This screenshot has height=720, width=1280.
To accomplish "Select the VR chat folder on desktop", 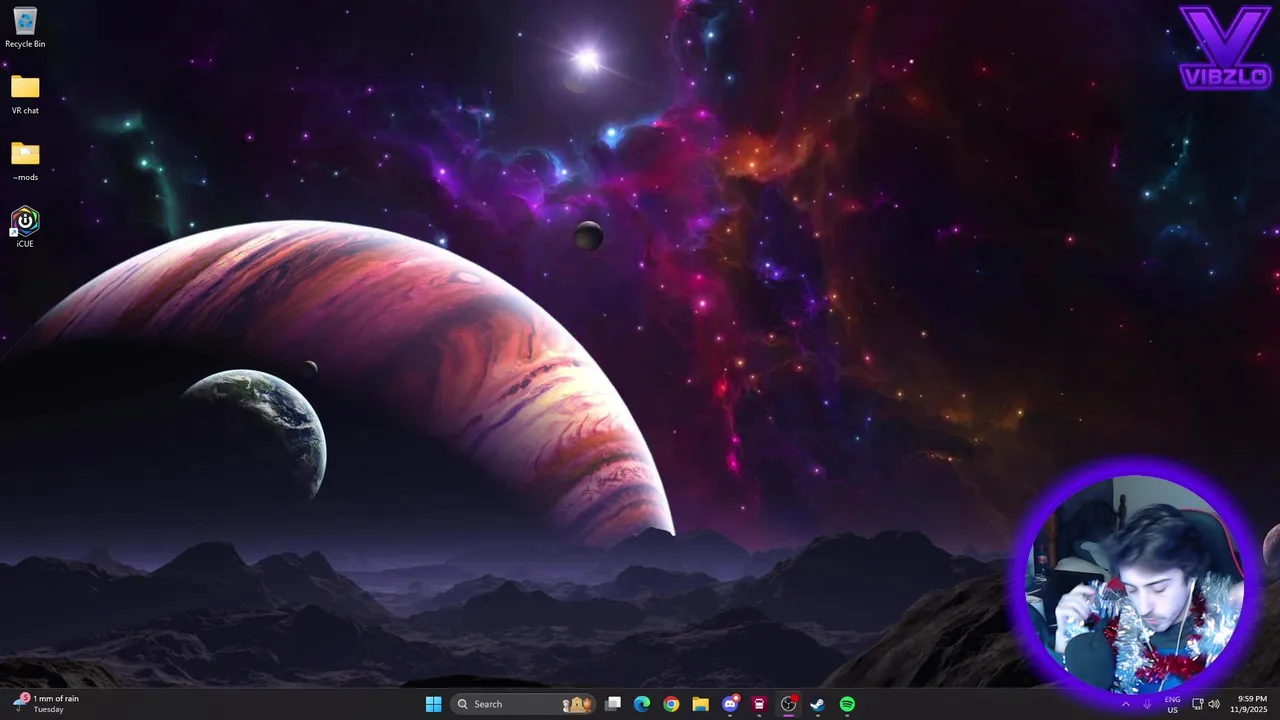I will coord(25,95).
